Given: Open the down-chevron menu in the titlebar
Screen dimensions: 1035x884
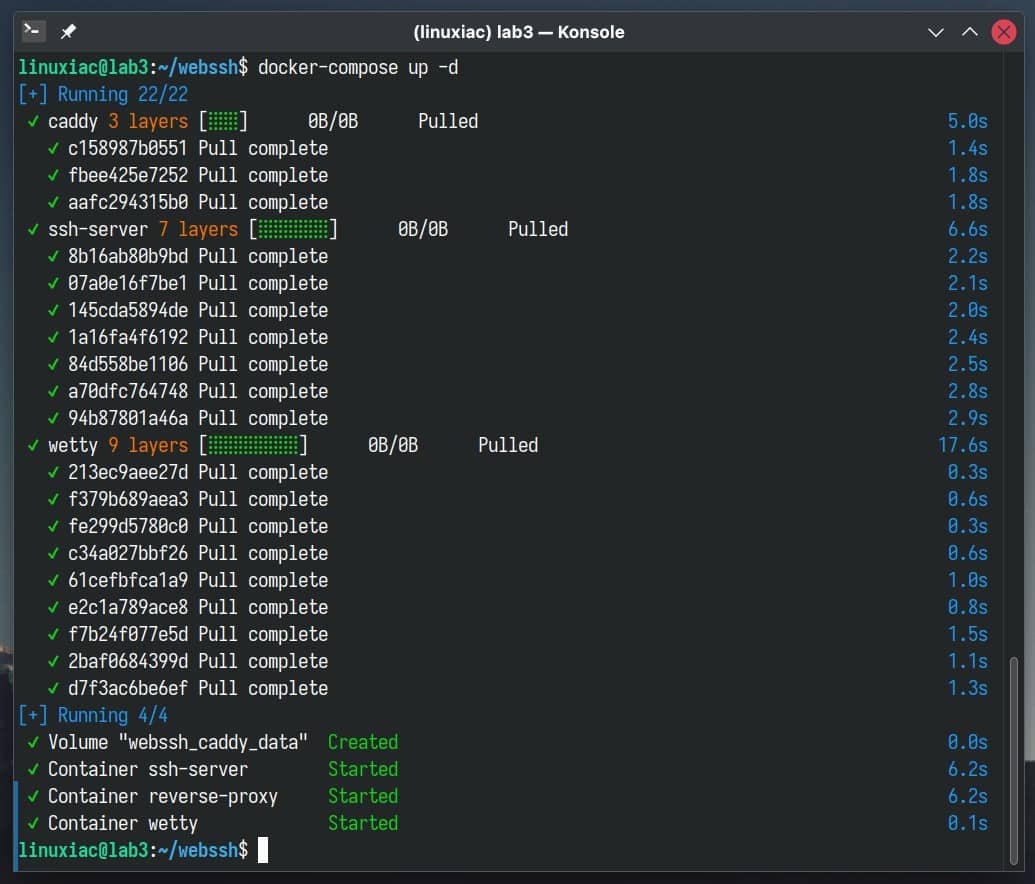Looking at the screenshot, I should point(936,32).
